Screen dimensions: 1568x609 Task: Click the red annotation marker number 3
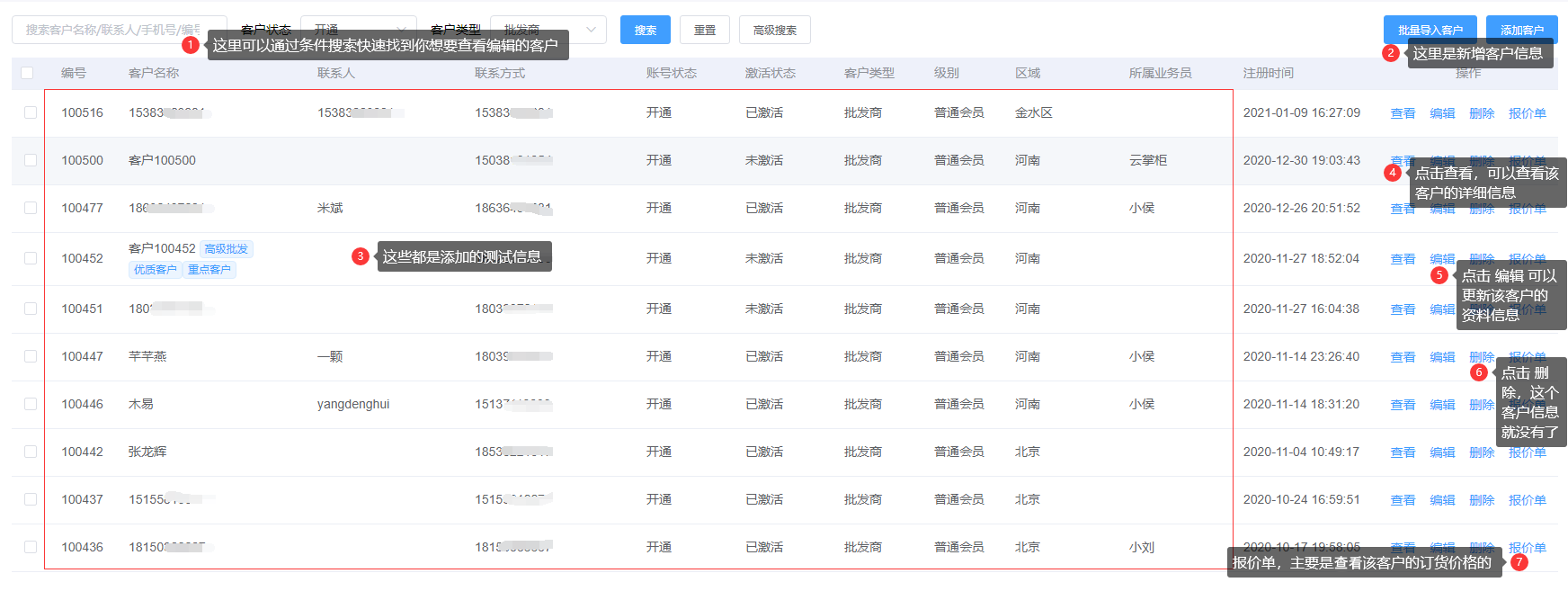pos(360,256)
